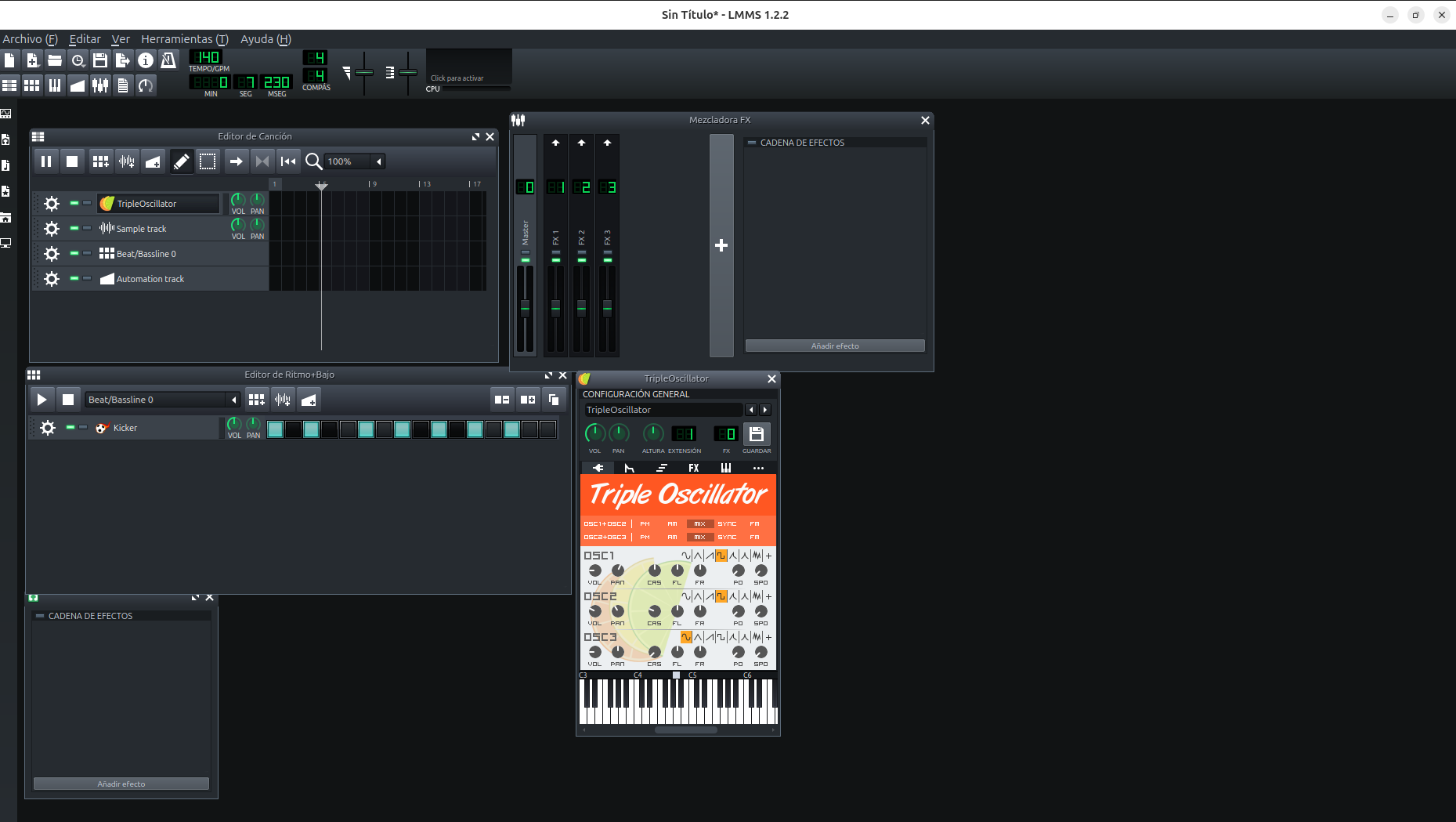Toggle the second step of the Kicker pattern
The height and width of the screenshot is (822, 1456).
coord(293,429)
